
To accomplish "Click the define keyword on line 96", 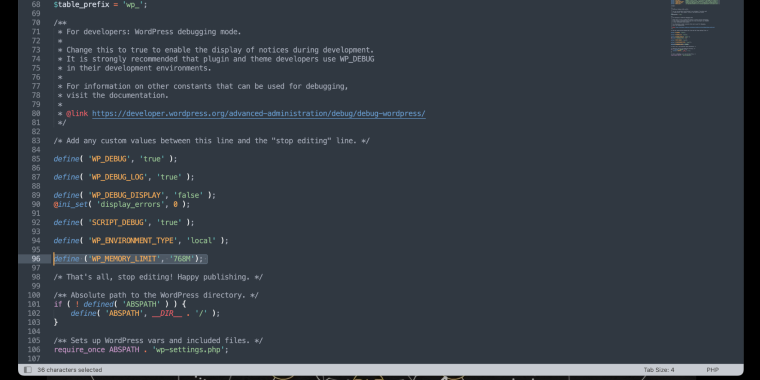I will point(66,259).
